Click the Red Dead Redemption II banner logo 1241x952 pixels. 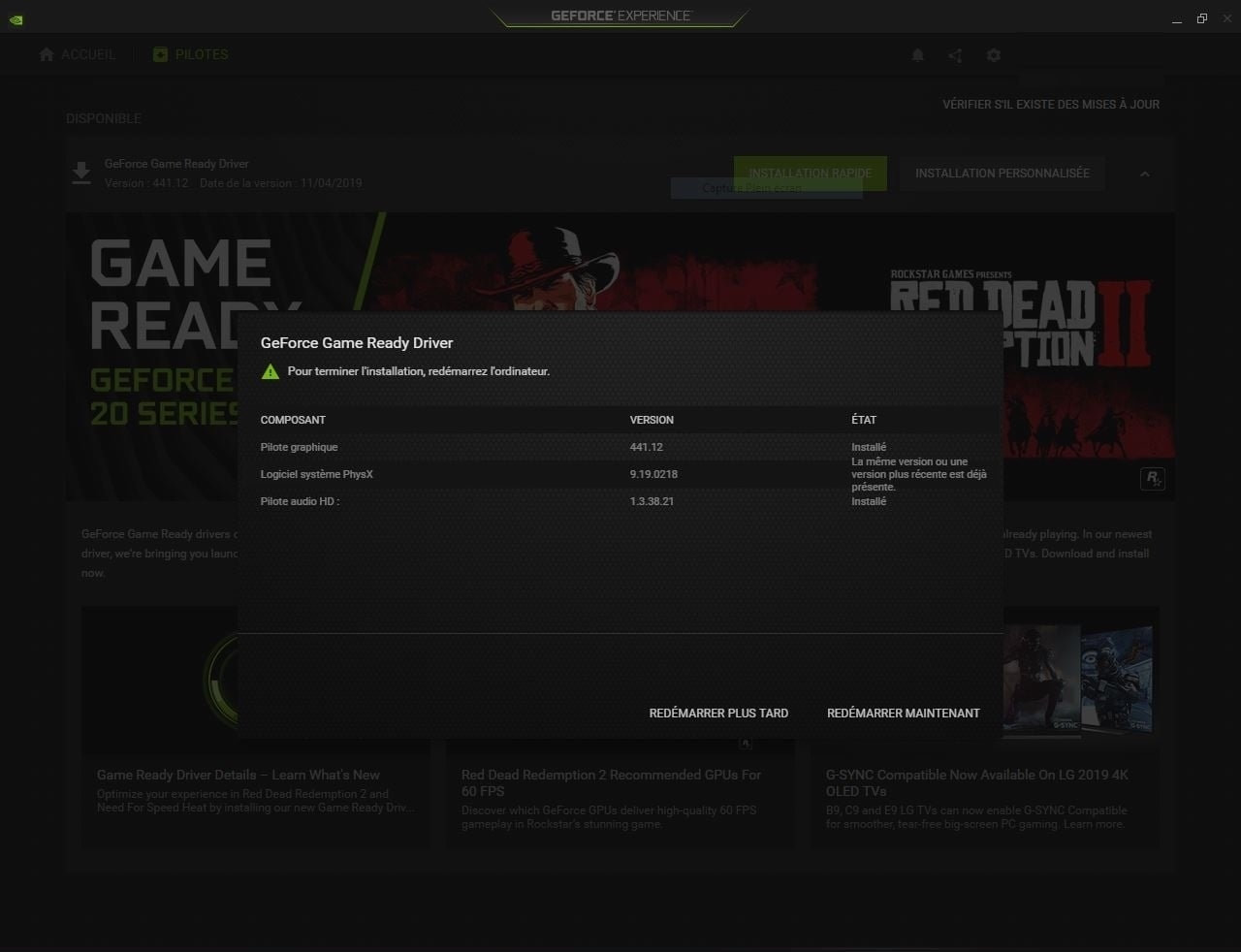pyautogui.click(x=1020, y=320)
